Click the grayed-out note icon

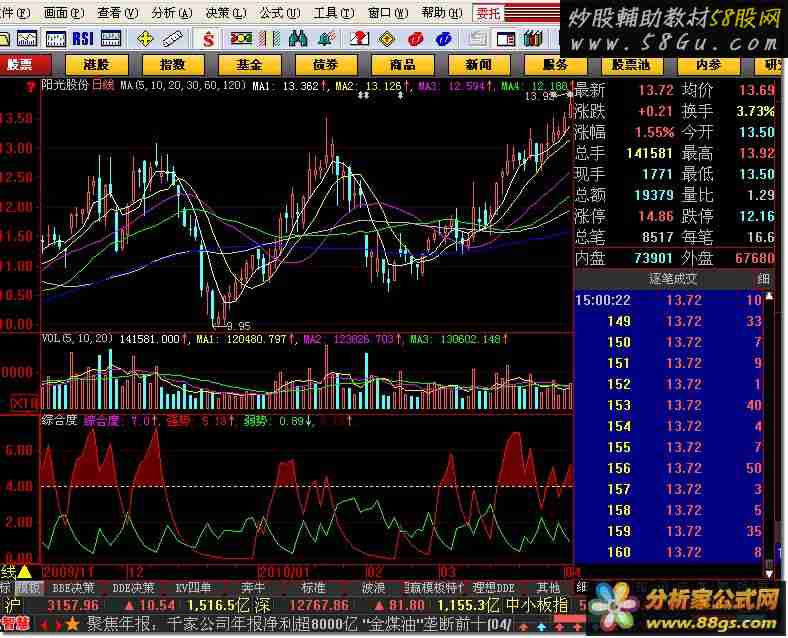[x=476, y=39]
